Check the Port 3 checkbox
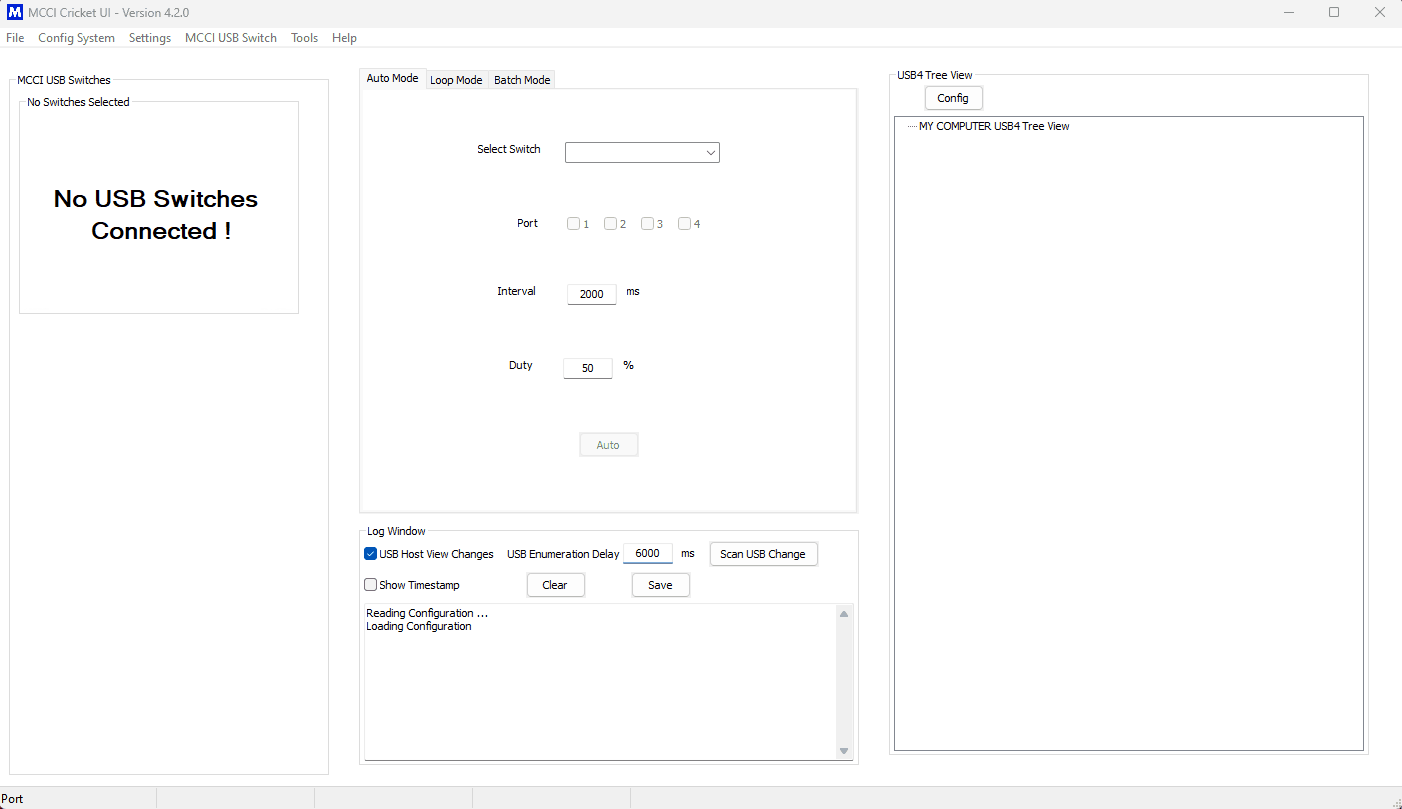 [x=648, y=224]
